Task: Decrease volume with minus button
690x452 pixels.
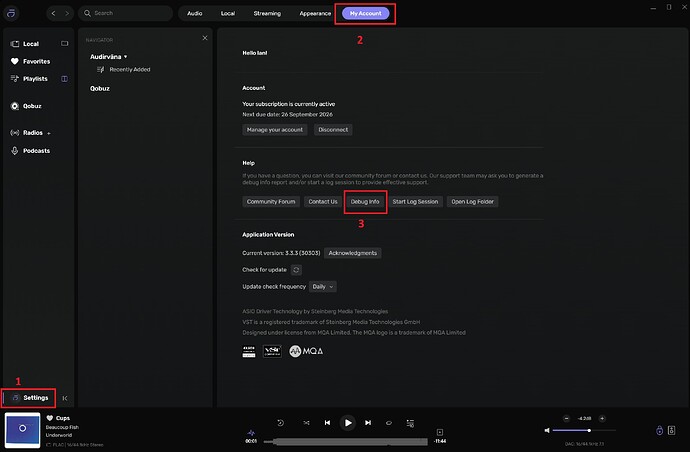Action: click(566, 419)
